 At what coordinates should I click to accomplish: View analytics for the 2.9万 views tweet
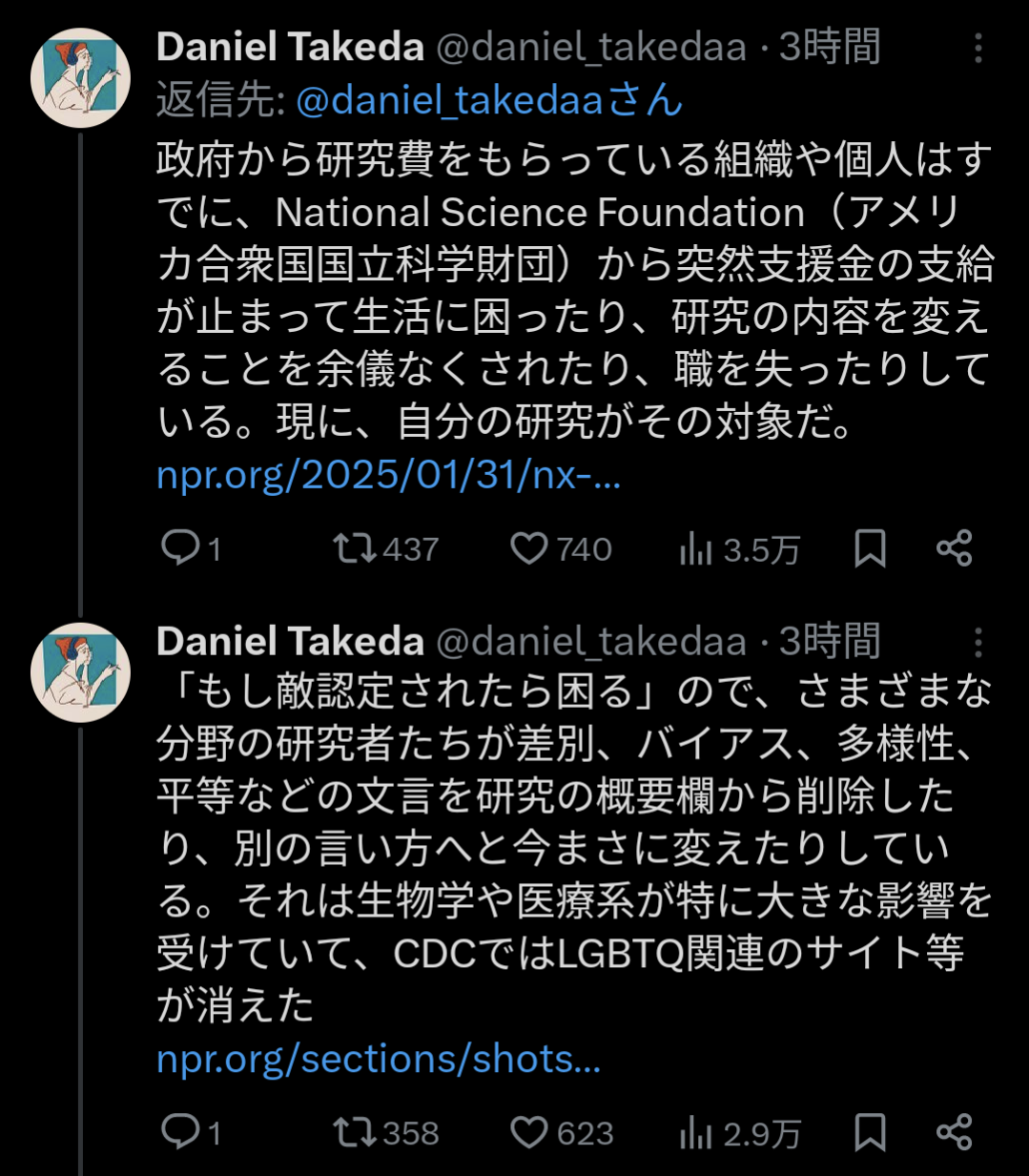tap(696, 1133)
